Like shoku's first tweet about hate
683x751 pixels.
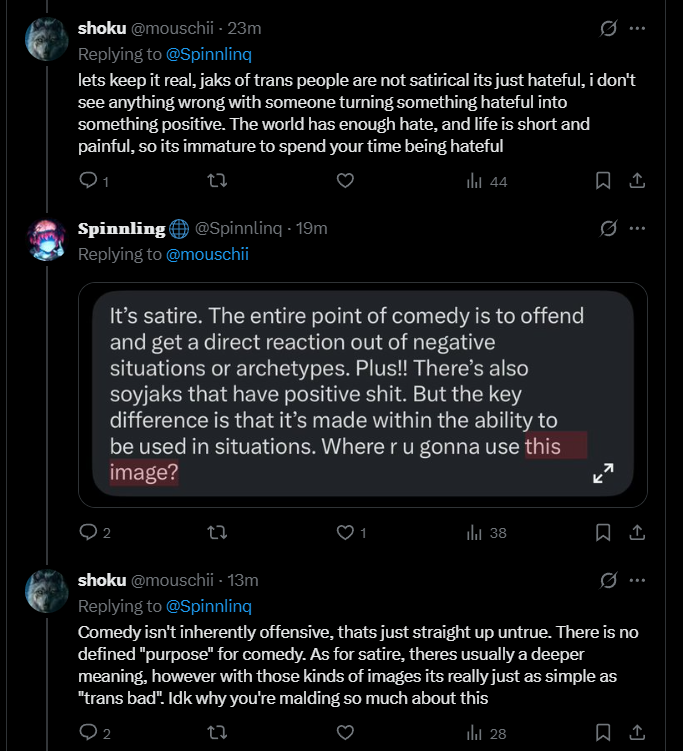click(345, 181)
